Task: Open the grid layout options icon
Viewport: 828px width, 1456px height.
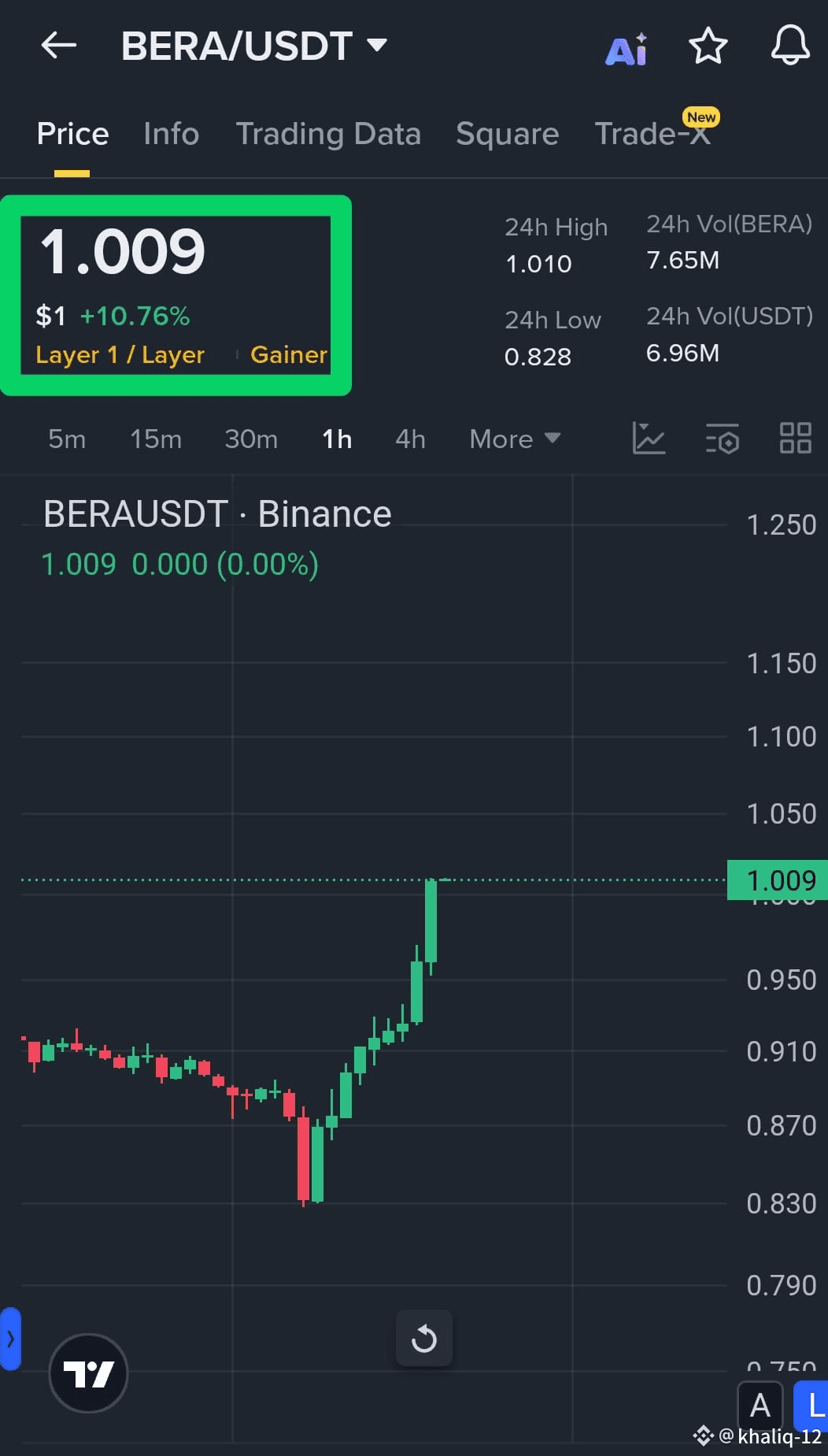Action: [795, 438]
